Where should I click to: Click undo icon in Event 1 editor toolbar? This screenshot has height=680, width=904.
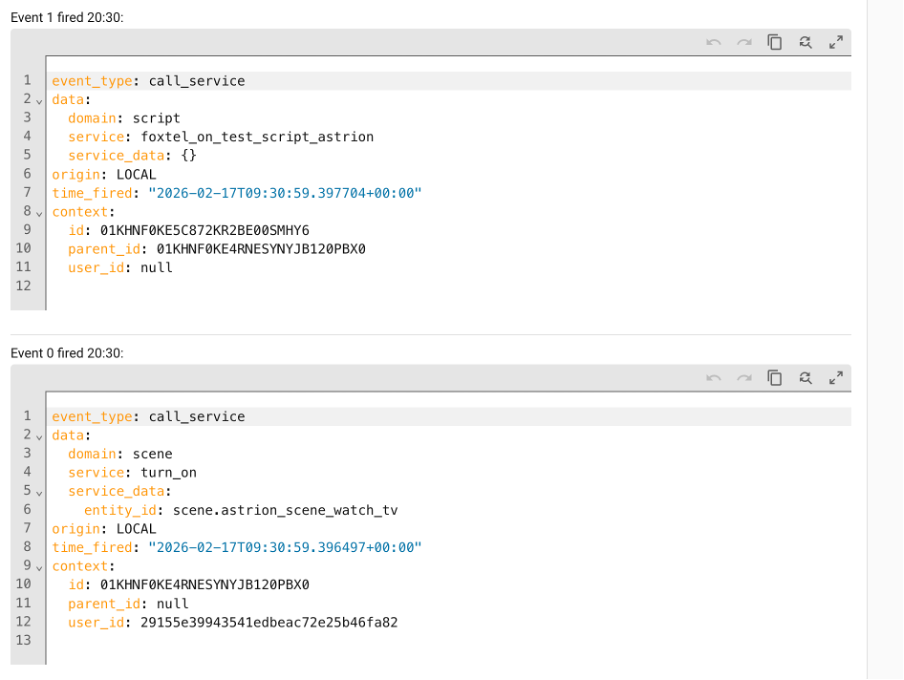tap(713, 42)
